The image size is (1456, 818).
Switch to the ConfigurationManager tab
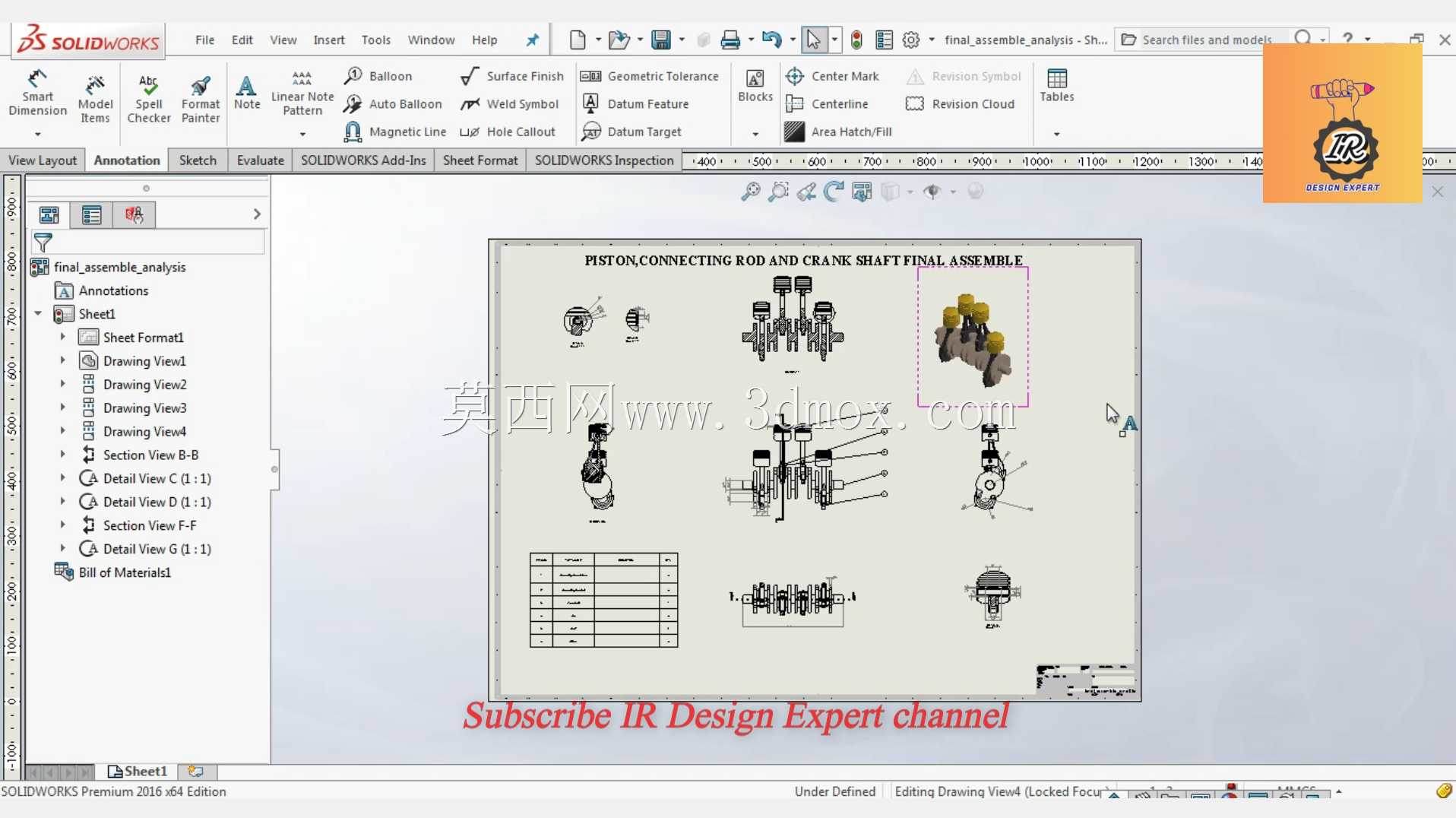[134, 215]
